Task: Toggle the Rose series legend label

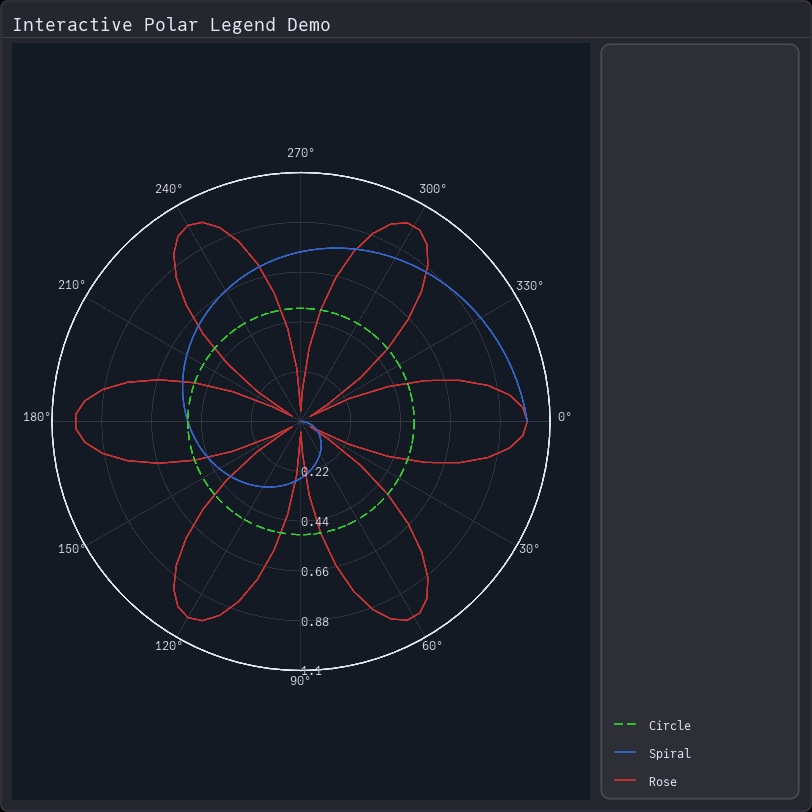Action: click(662, 782)
